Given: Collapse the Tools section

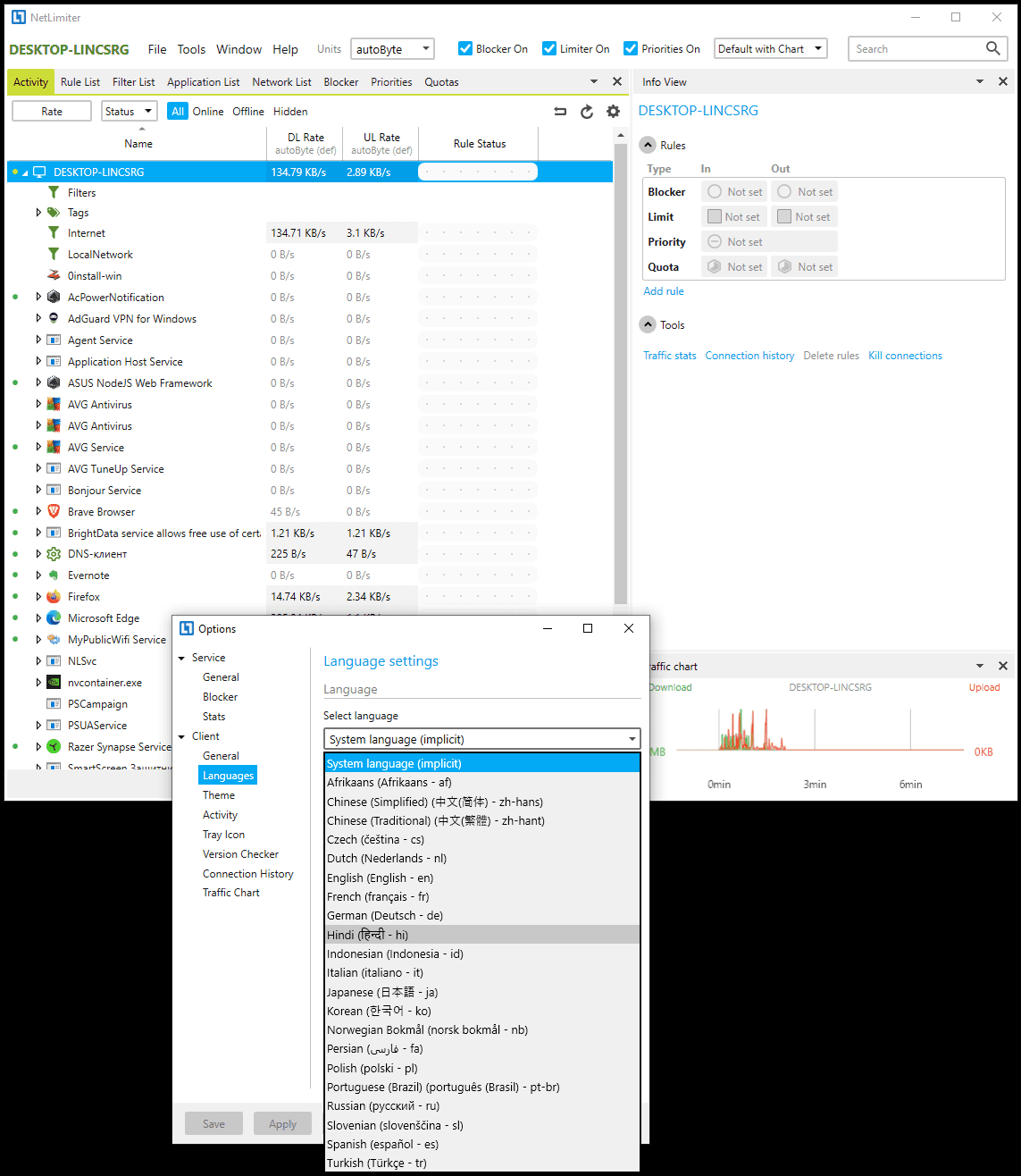Looking at the screenshot, I should click(x=649, y=325).
